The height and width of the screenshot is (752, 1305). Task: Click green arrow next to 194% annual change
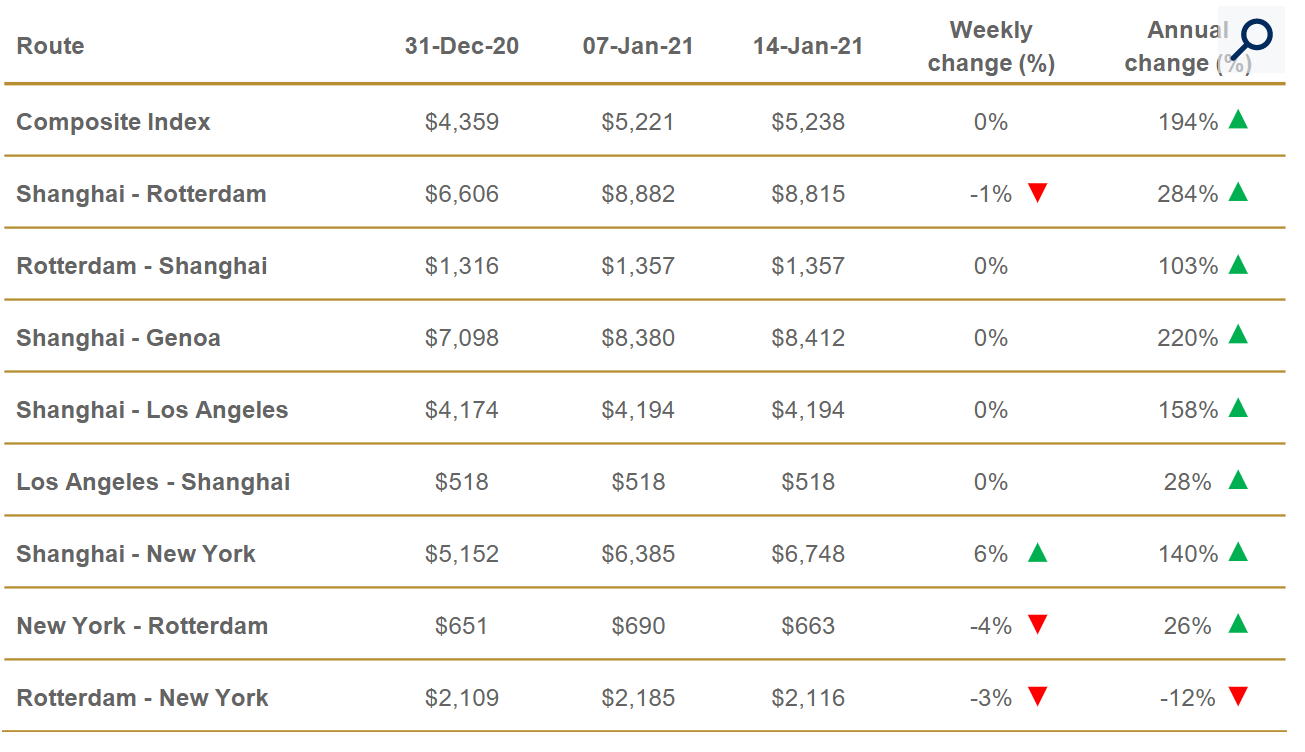click(1238, 120)
